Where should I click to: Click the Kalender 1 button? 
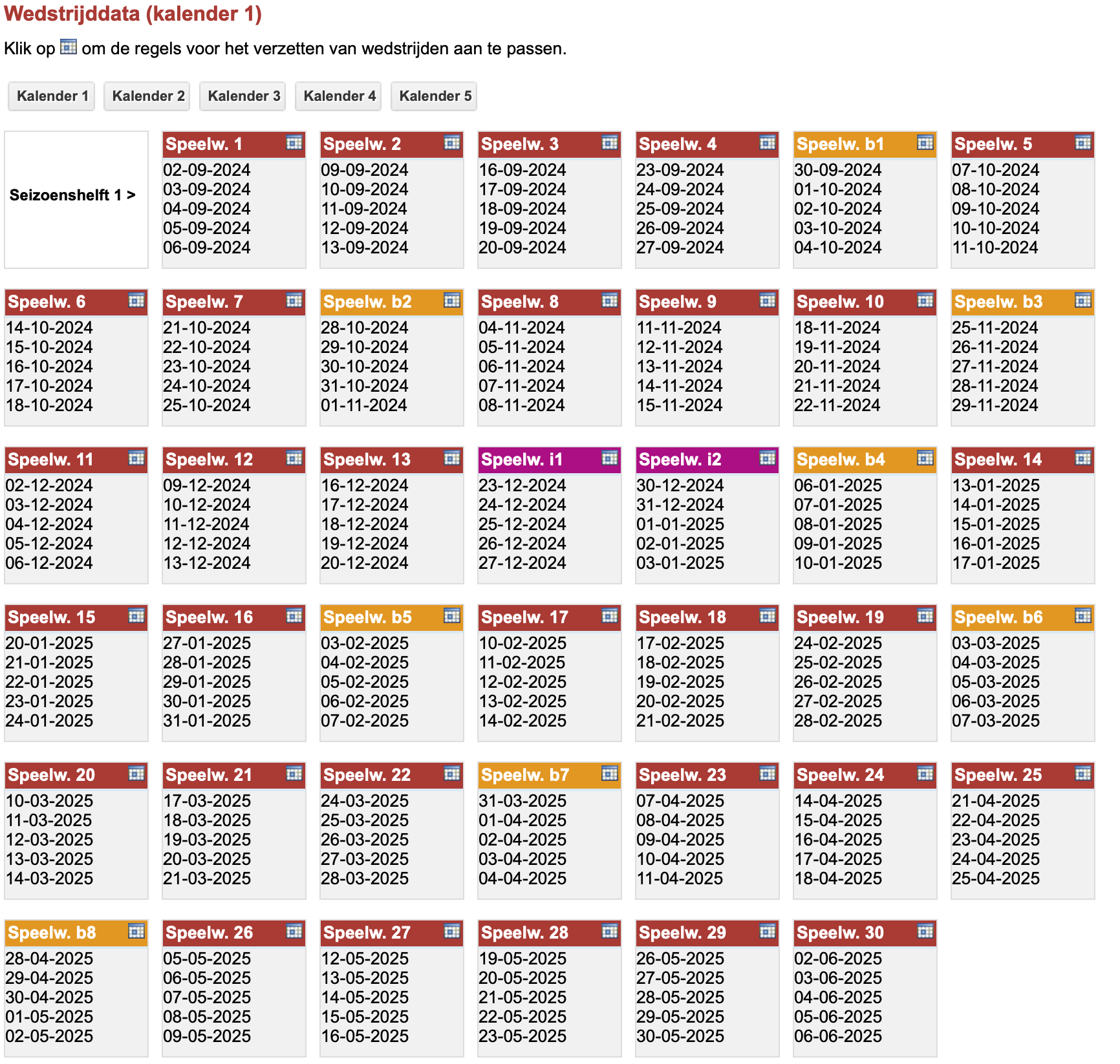[x=52, y=96]
